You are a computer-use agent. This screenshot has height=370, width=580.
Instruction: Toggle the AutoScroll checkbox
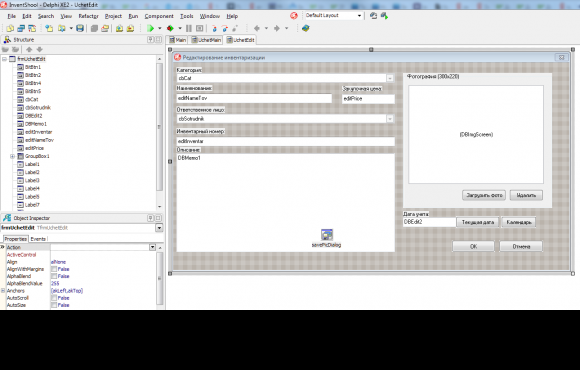coord(54,298)
